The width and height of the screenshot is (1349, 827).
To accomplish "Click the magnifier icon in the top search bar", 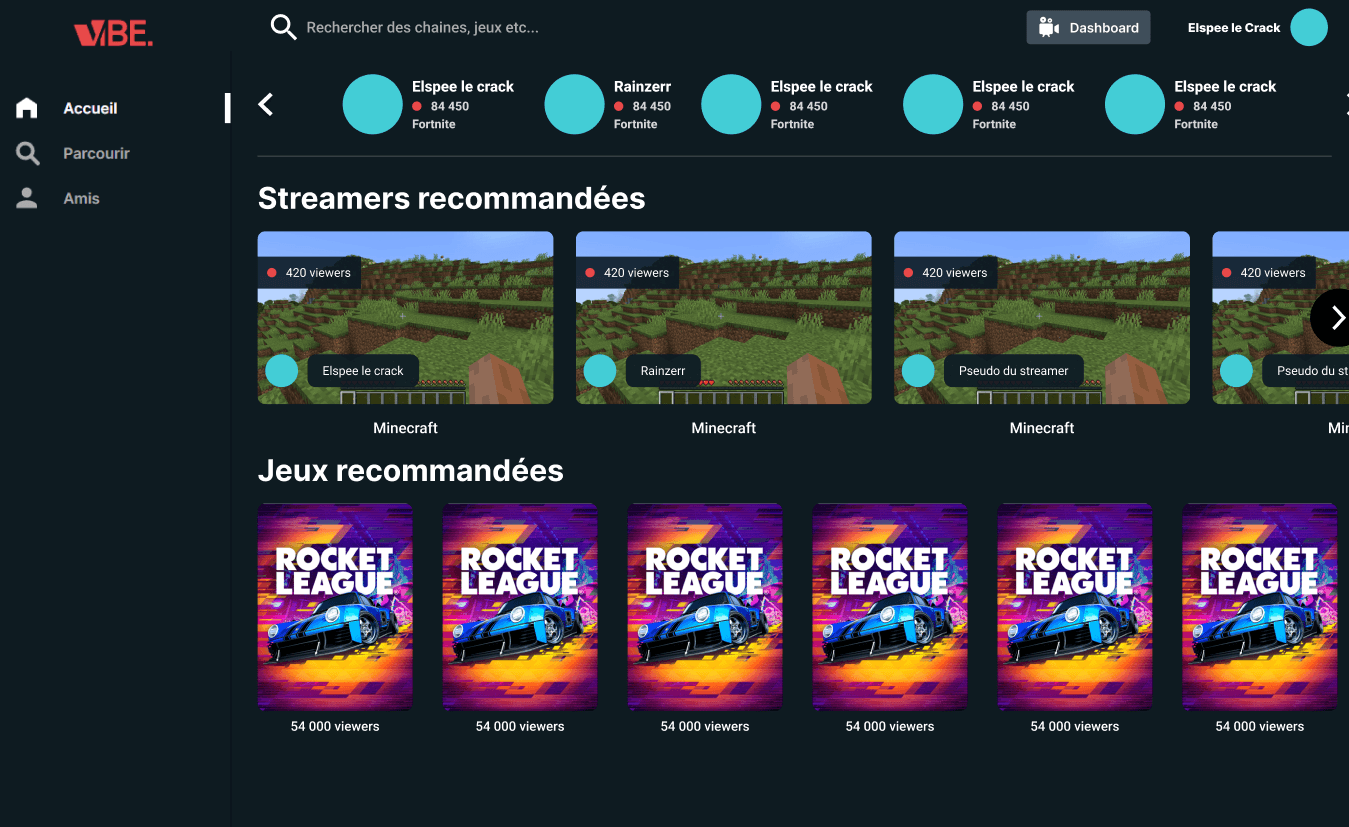I will click(x=284, y=28).
